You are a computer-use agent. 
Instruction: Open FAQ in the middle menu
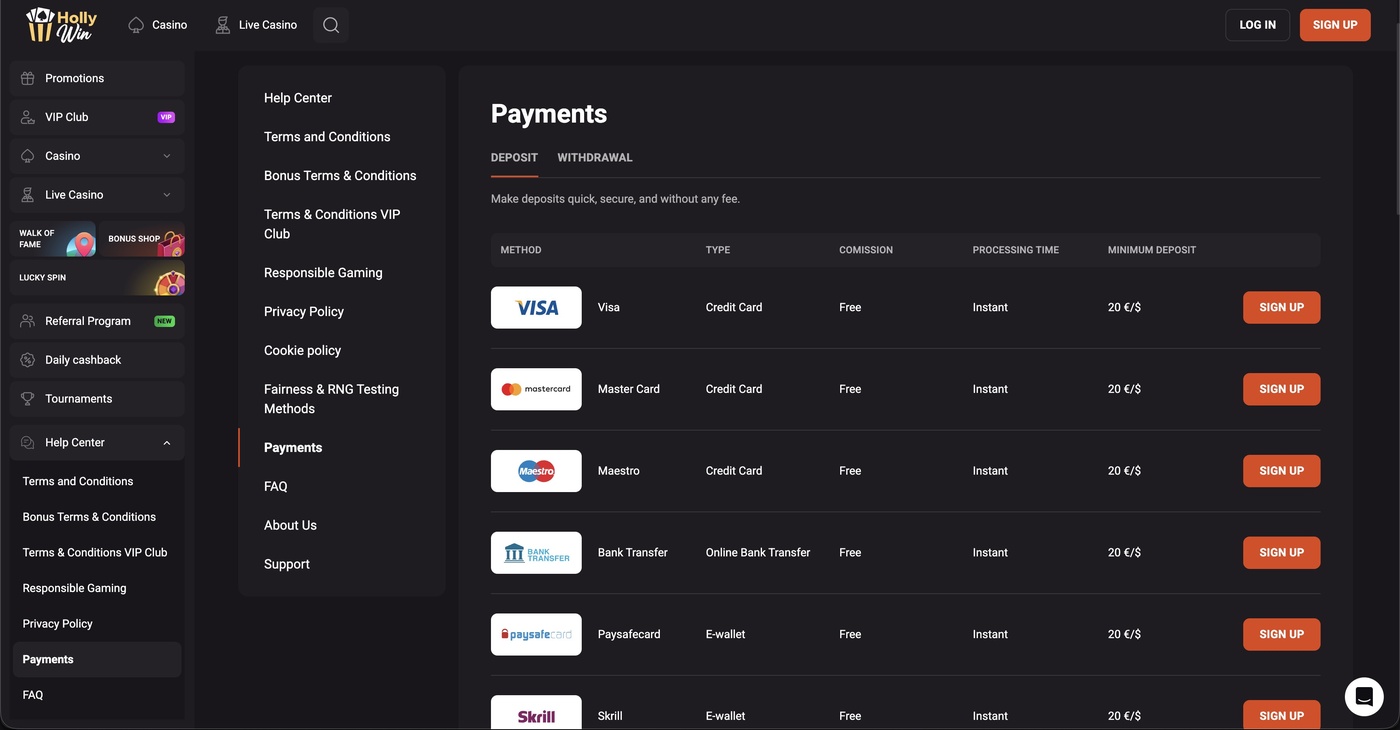(276, 487)
